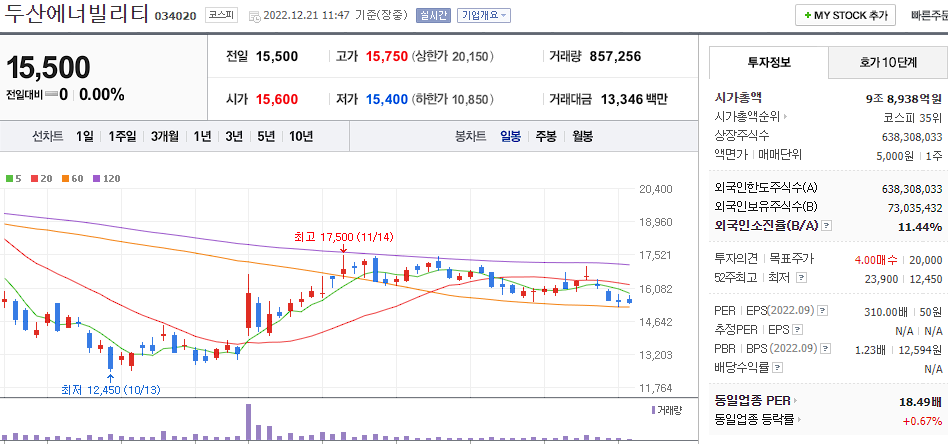Click the current price 15,500
The image size is (948, 444).
click(x=48, y=67)
